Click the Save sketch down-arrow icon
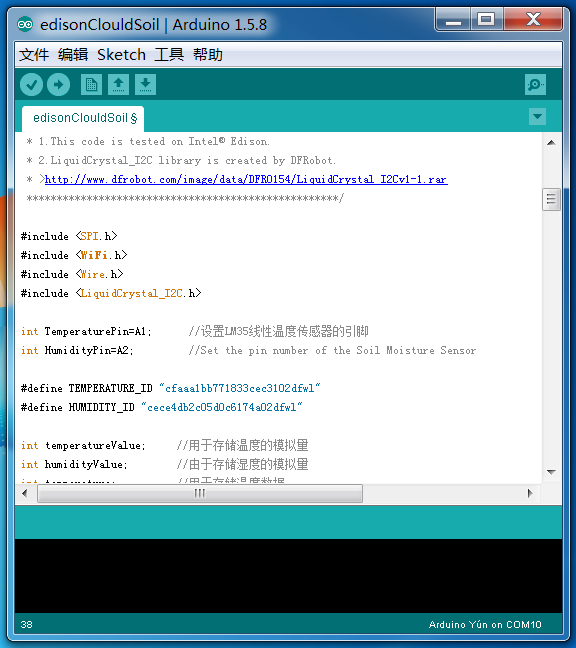 click(x=145, y=85)
